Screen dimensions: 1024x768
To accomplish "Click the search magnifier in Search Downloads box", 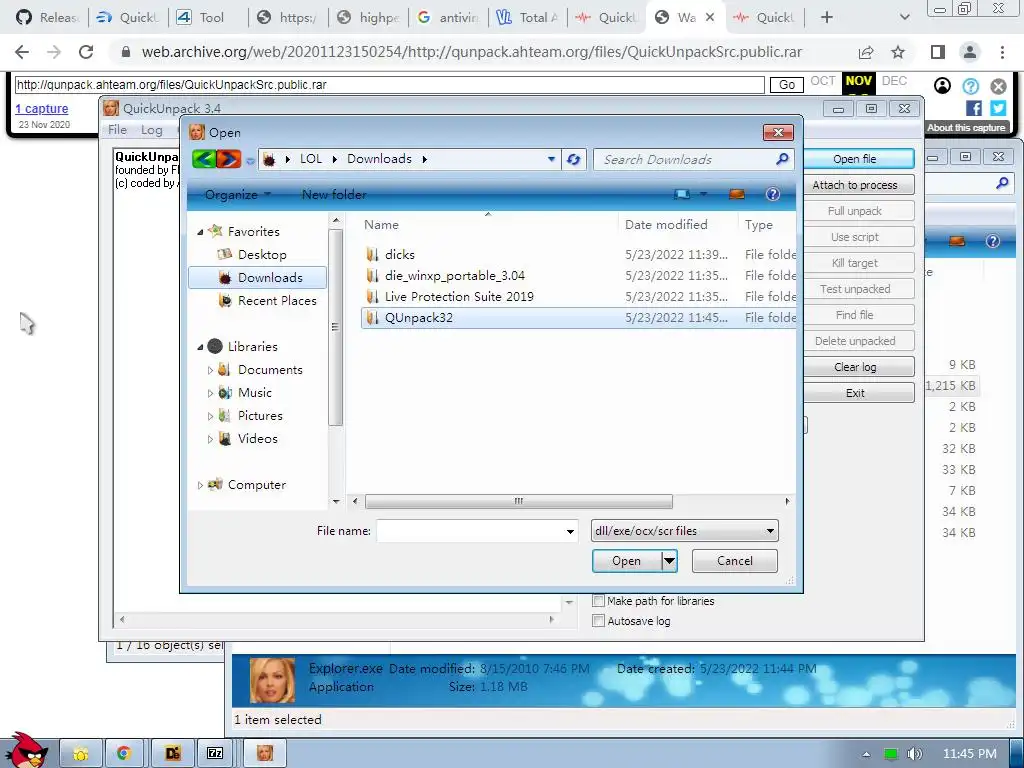I will [x=782, y=159].
